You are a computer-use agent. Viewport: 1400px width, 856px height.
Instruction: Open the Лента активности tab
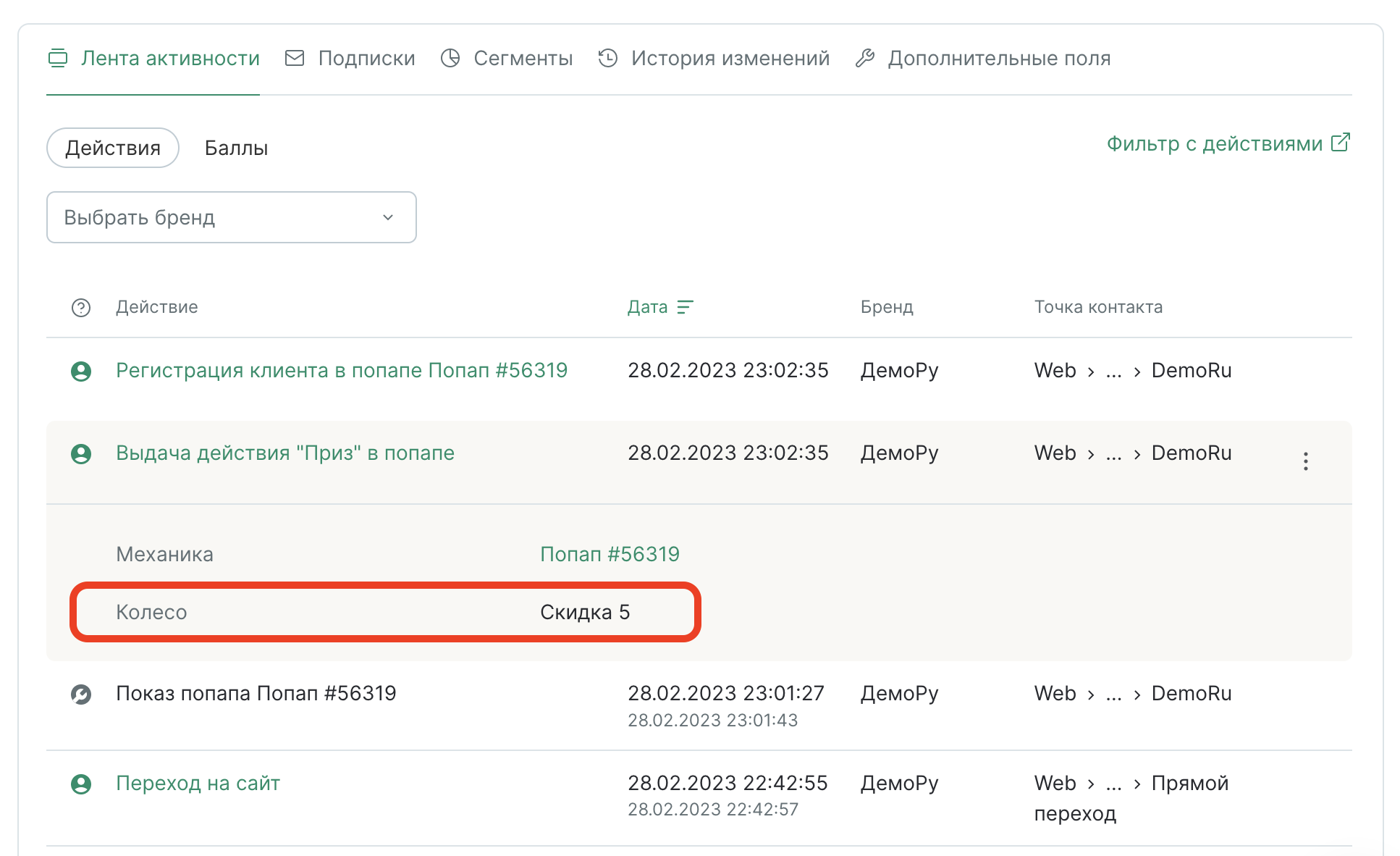[x=153, y=58]
